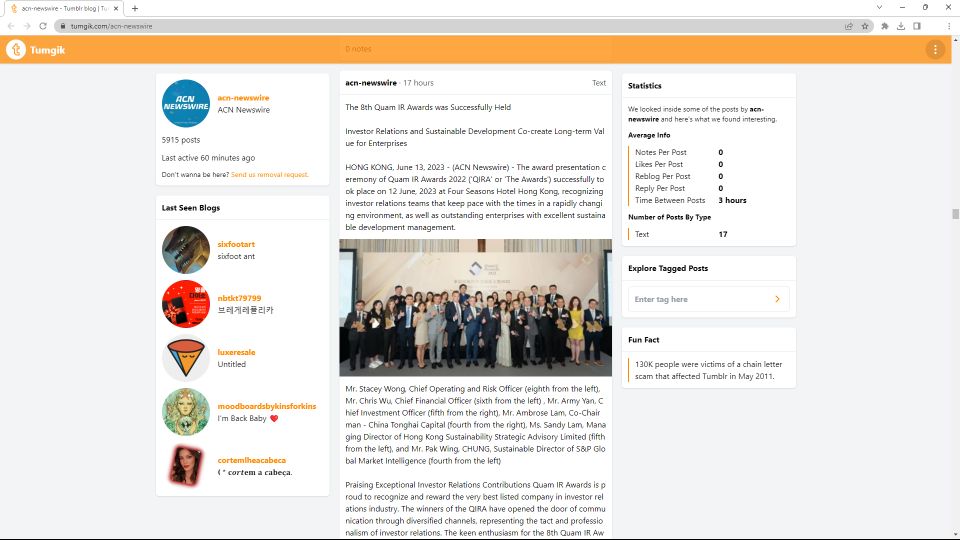Viewport: 960px width, 540px height.
Task: Click Notes Per Post statistic row
Action: coord(679,152)
